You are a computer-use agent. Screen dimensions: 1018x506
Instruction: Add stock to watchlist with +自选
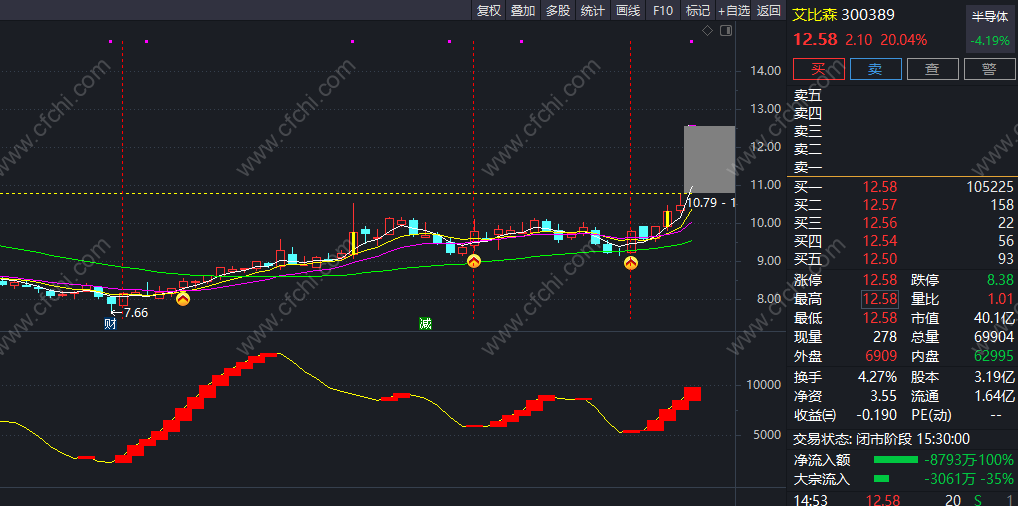[x=734, y=10]
